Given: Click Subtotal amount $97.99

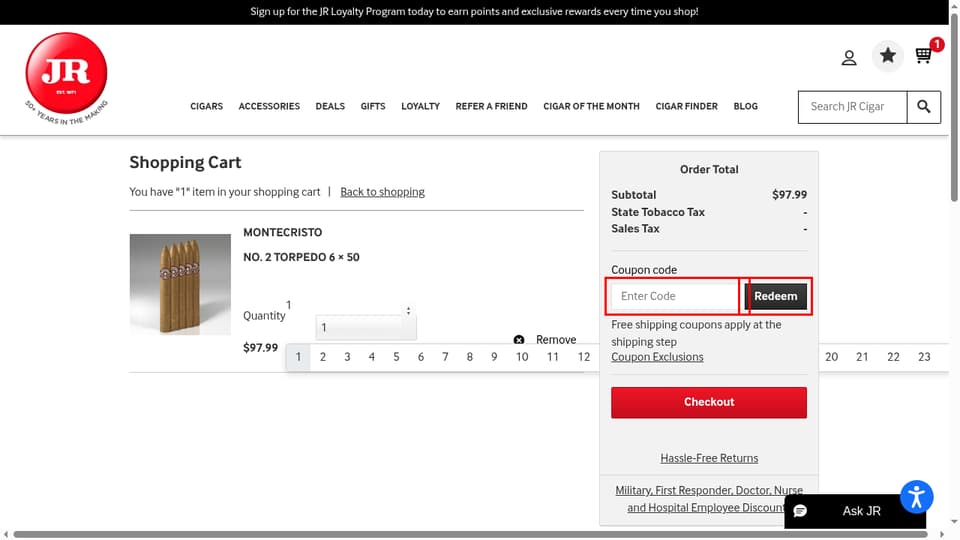Looking at the screenshot, I should [x=789, y=195].
